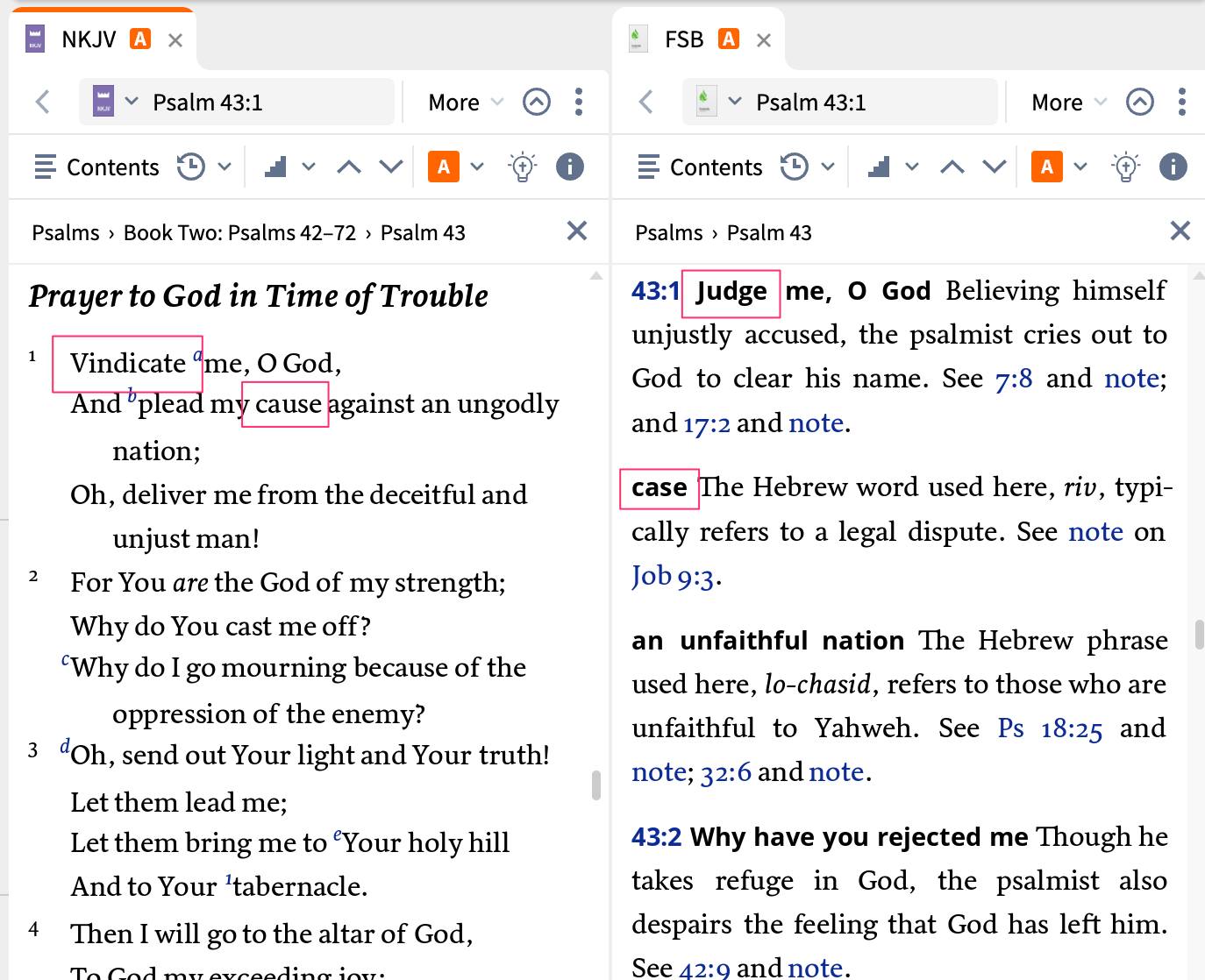Follow the 7:8 reference link in FSB
This screenshot has height=980, width=1205.
(1014, 379)
